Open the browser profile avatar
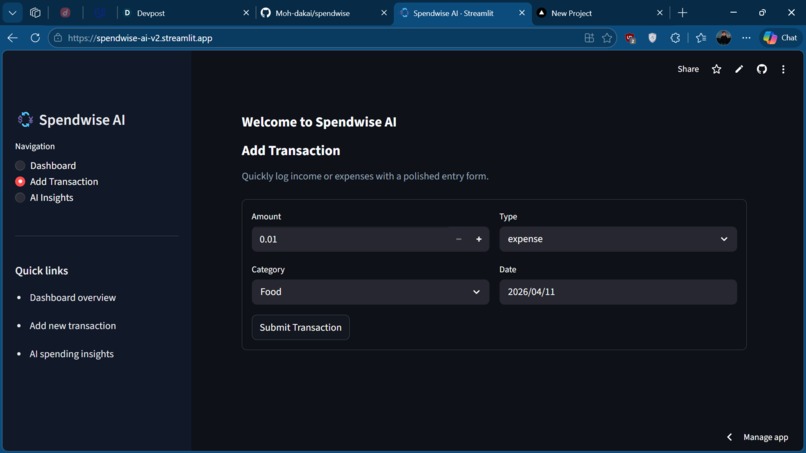 tap(723, 38)
